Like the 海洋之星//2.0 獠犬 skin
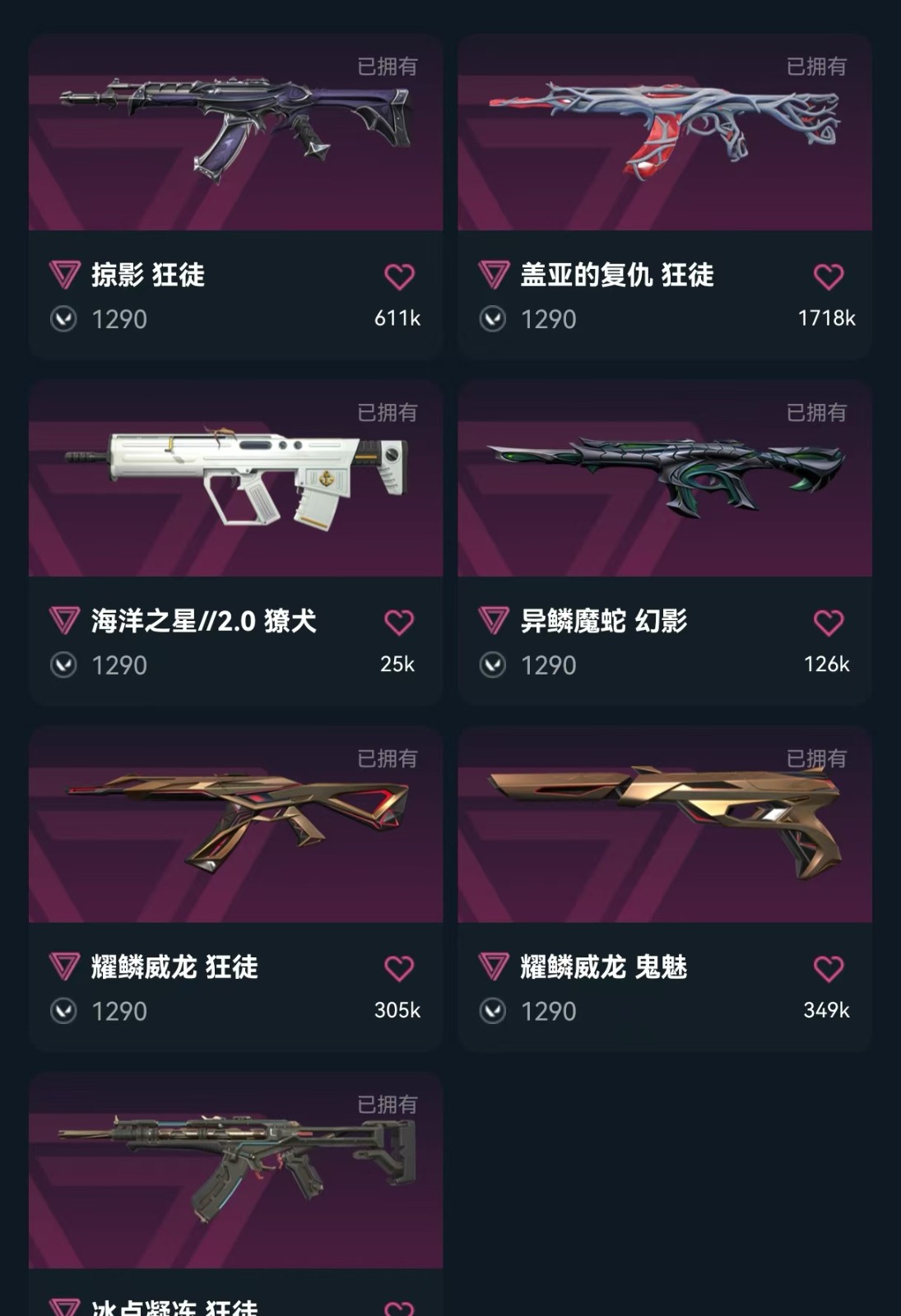 399,623
